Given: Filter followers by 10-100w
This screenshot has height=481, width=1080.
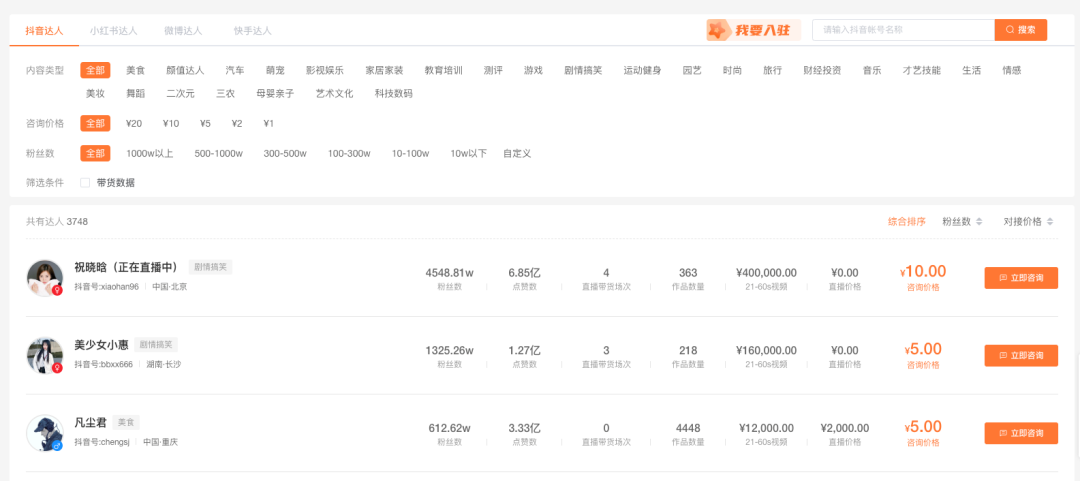Looking at the screenshot, I should pyautogui.click(x=411, y=153).
